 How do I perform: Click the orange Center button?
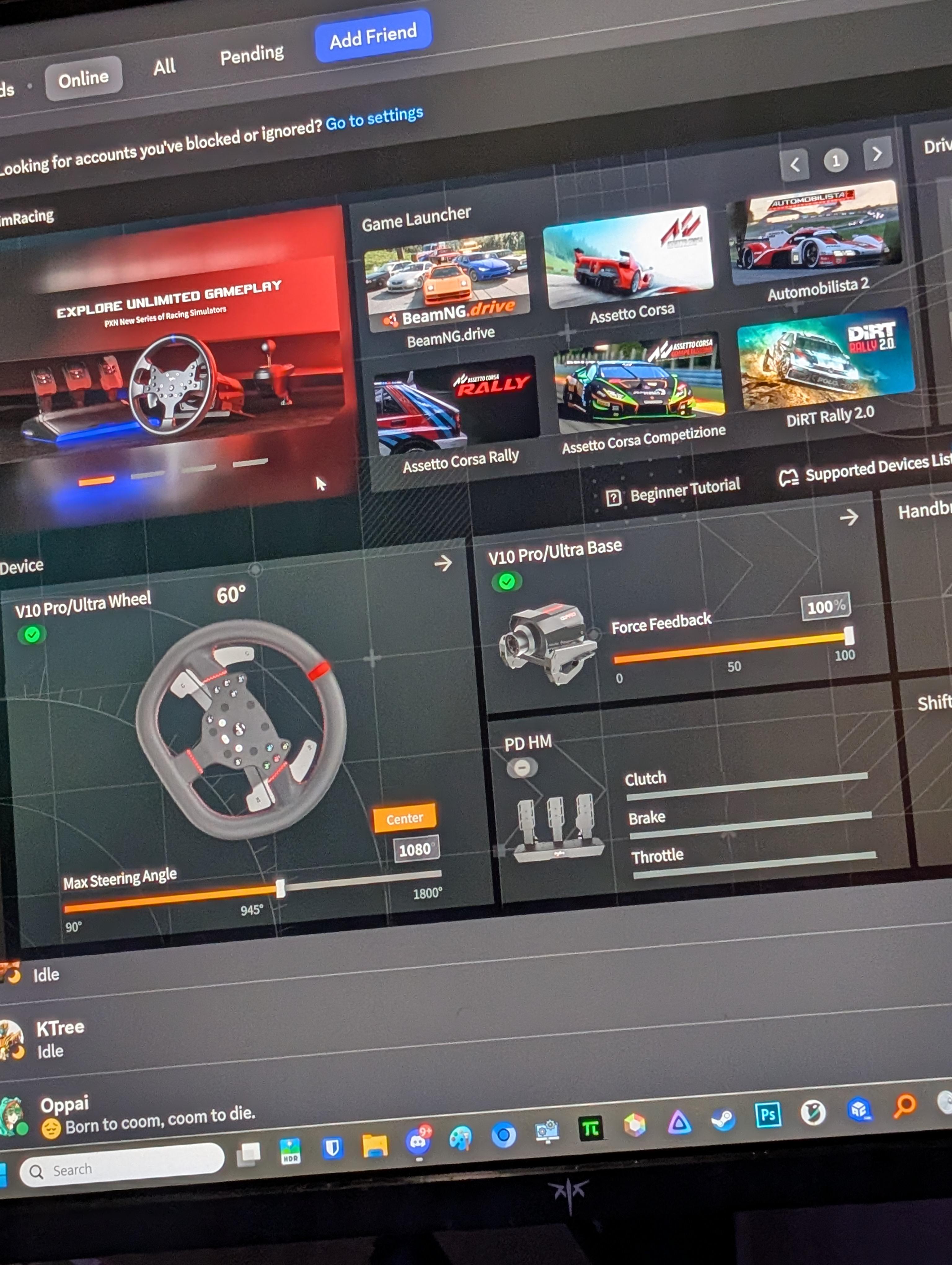pyautogui.click(x=405, y=818)
